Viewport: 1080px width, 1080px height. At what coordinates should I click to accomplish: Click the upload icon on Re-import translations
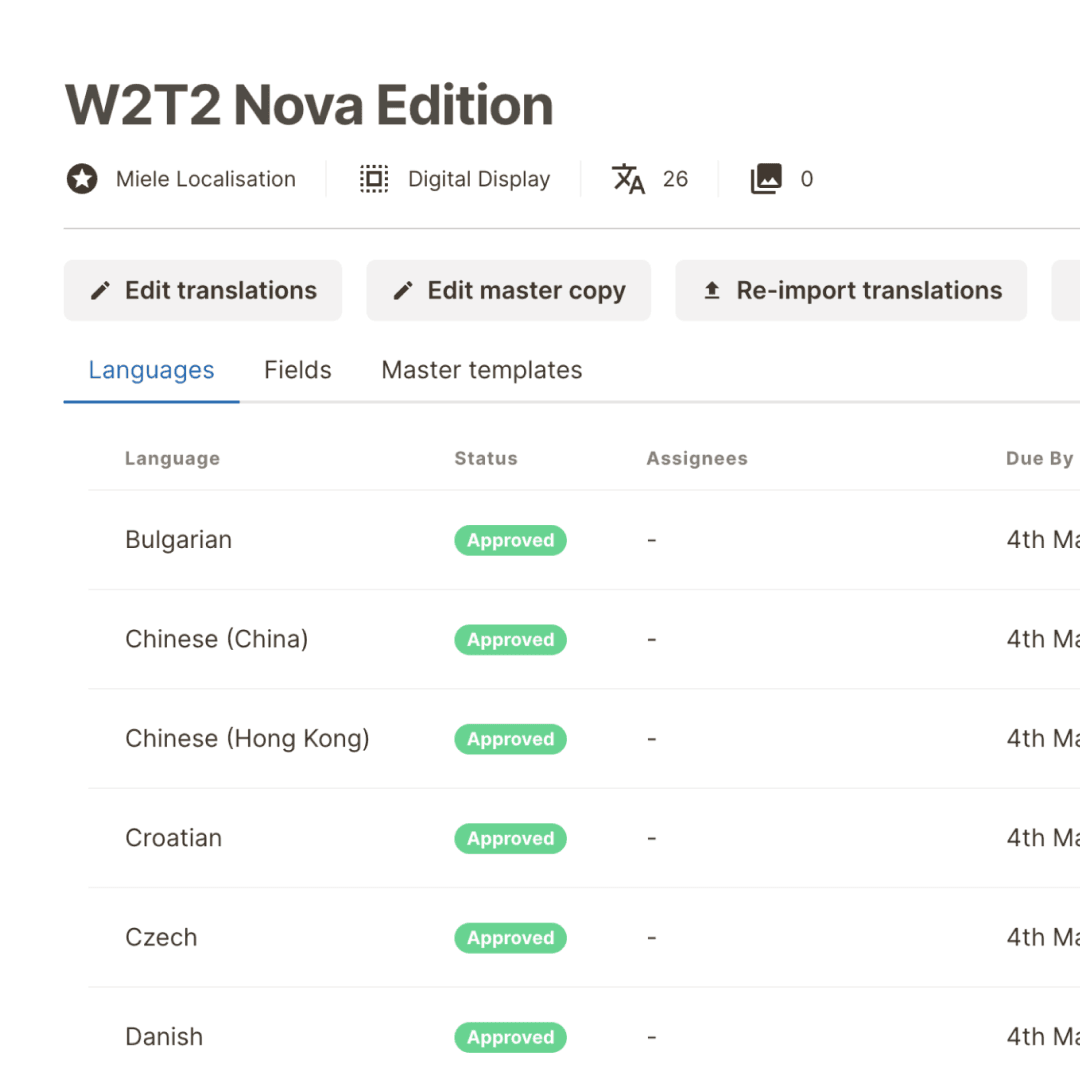point(711,290)
